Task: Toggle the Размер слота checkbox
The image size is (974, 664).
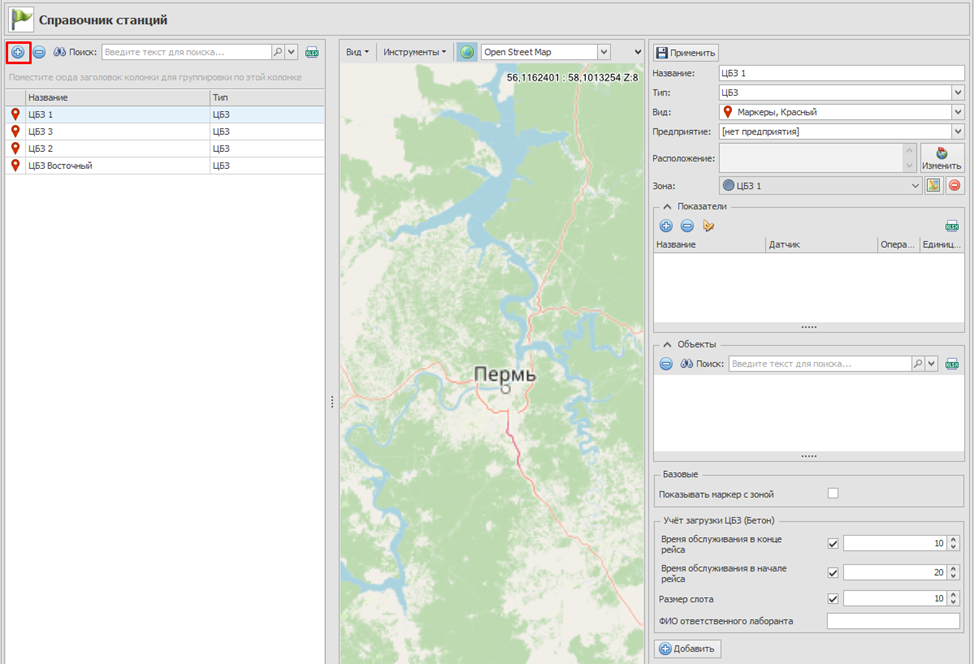Action: (x=833, y=599)
